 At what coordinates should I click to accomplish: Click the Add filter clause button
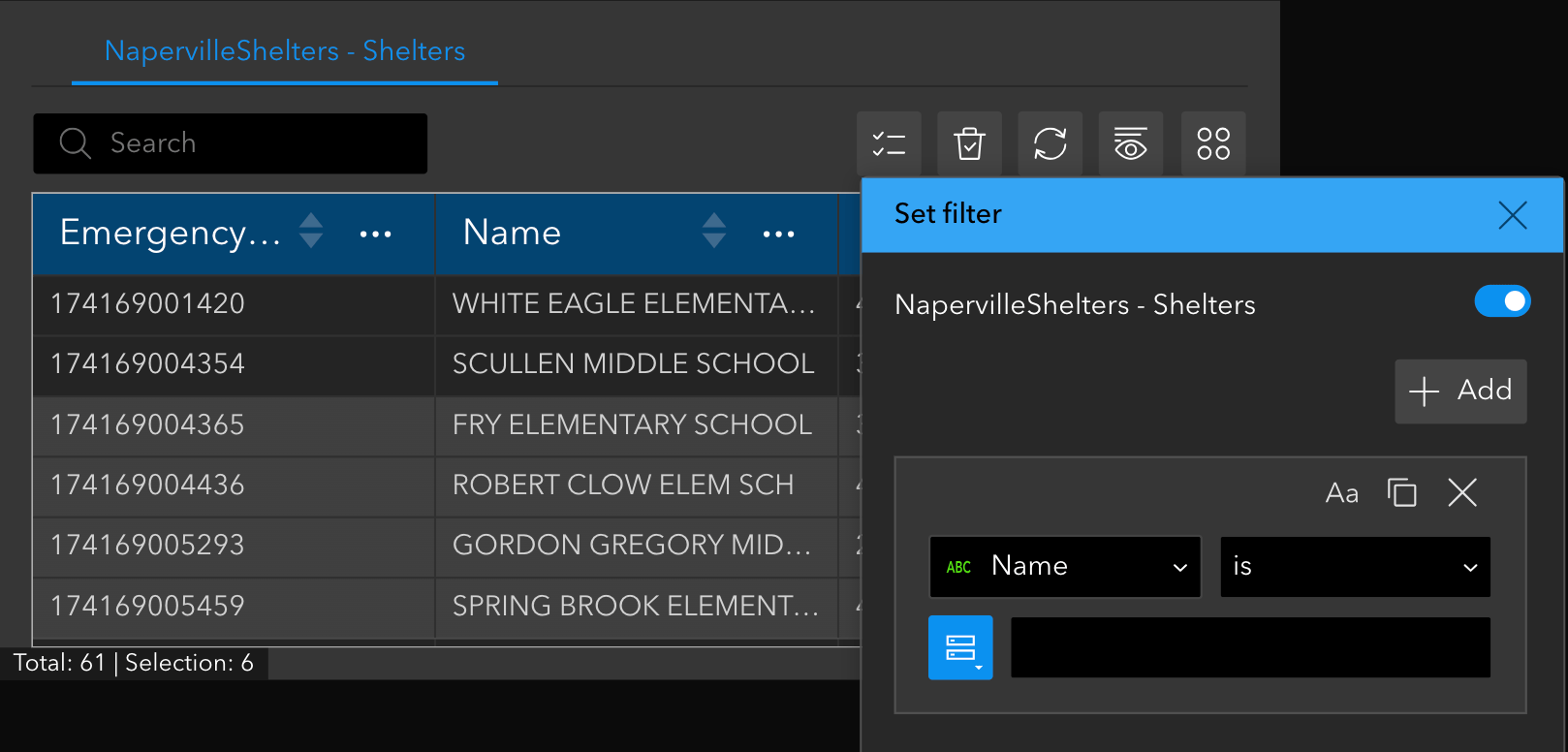click(1460, 391)
